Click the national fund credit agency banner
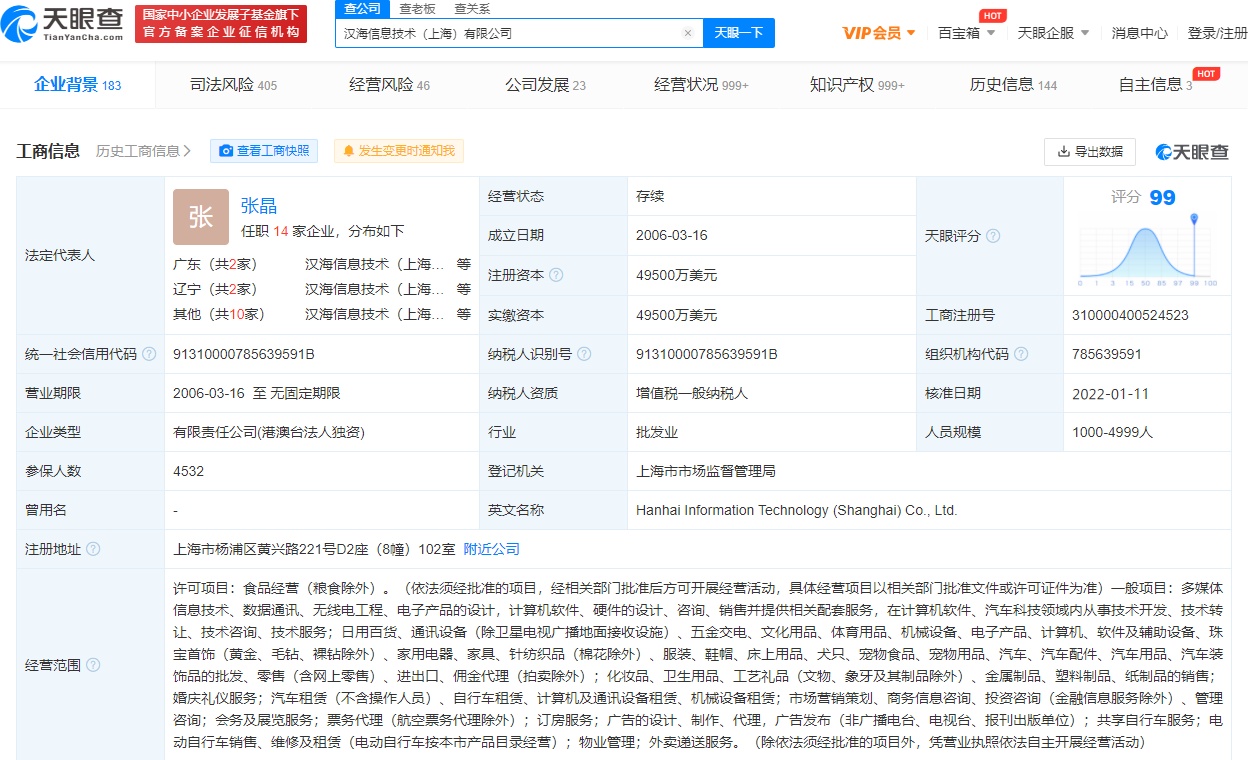 (x=219, y=23)
